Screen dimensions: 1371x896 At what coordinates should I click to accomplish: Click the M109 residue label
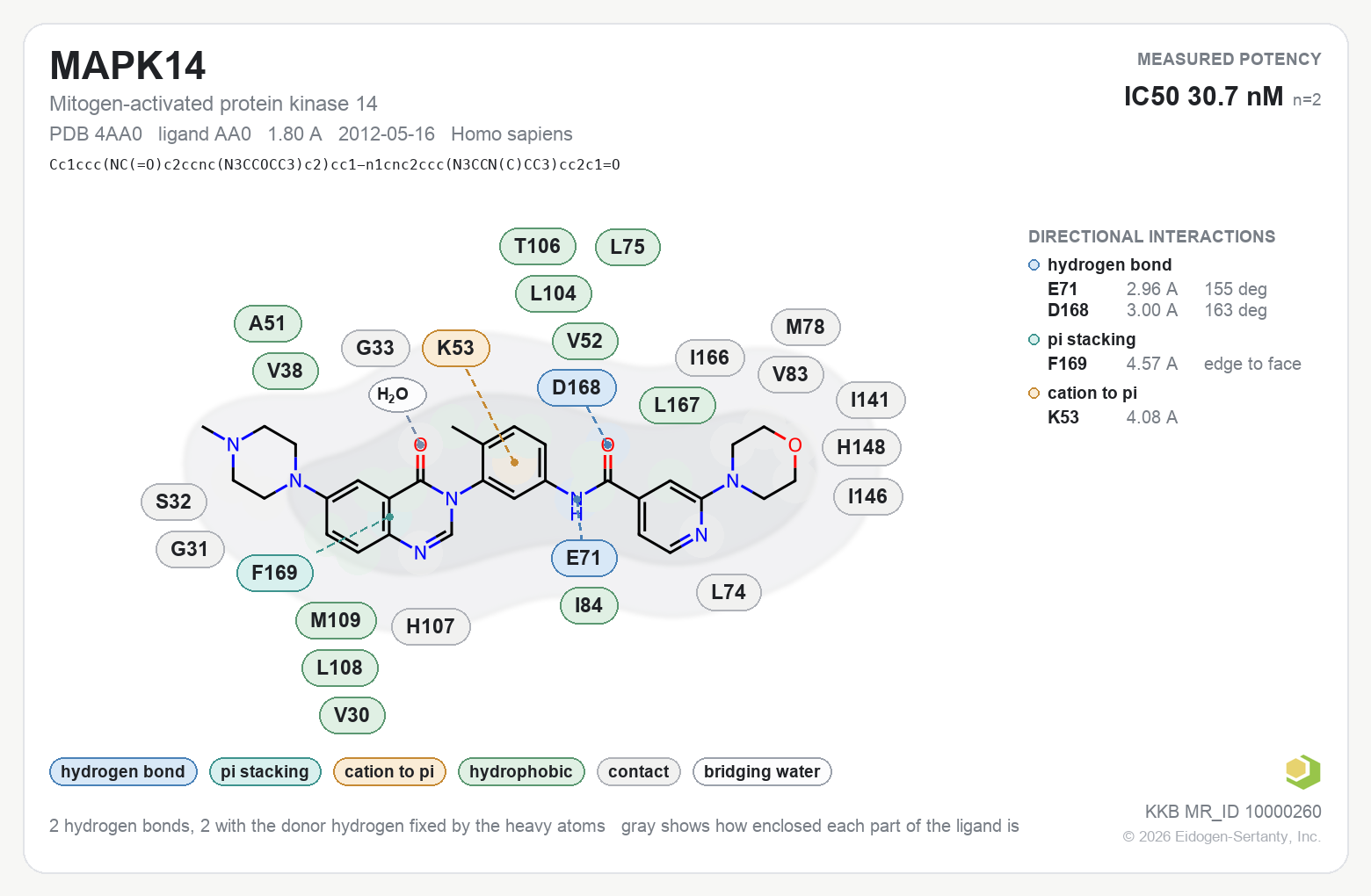pos(336,620)
